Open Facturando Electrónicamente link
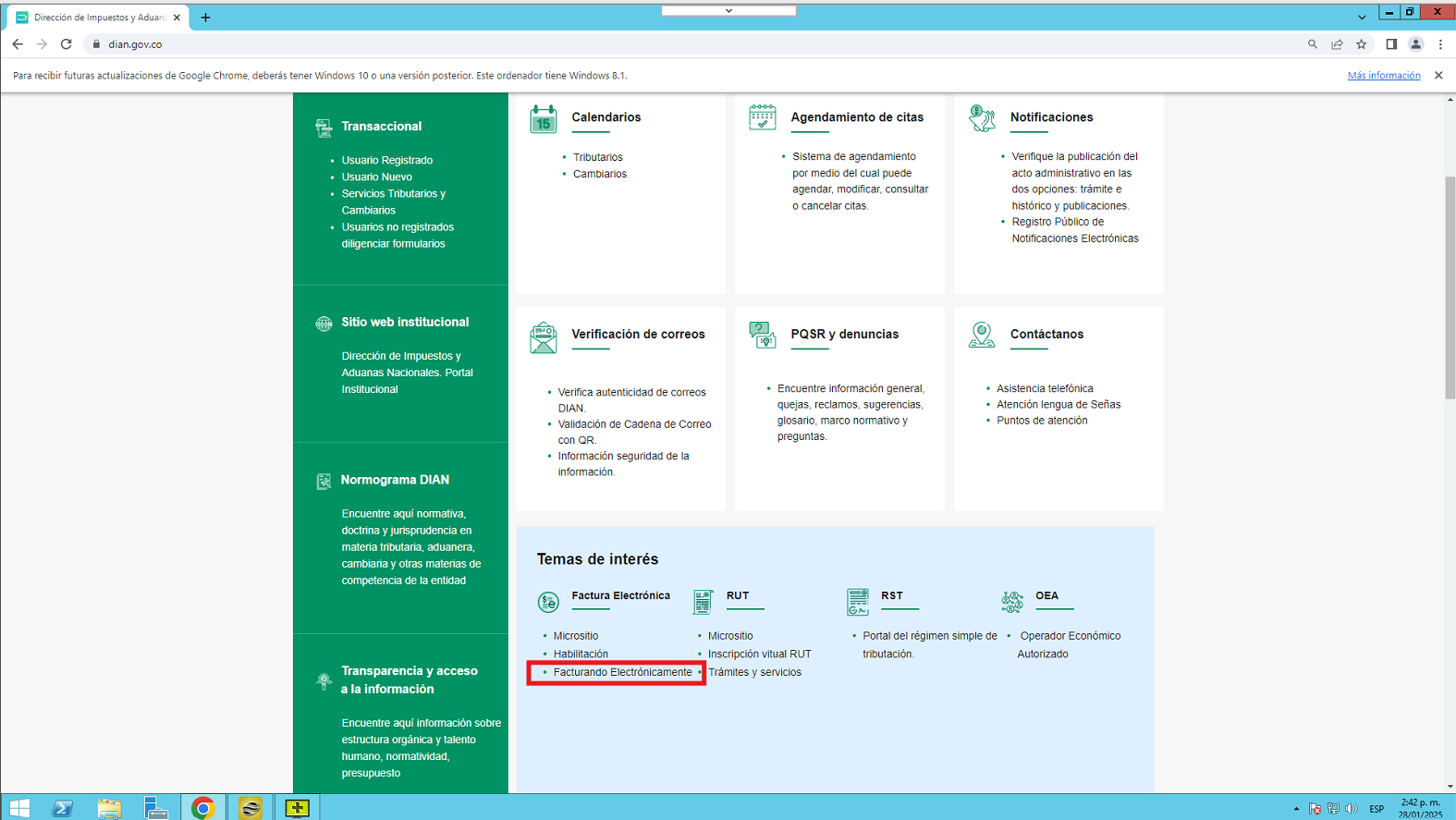The height and width of the screenshot is (820, 1456). [622, 672]
